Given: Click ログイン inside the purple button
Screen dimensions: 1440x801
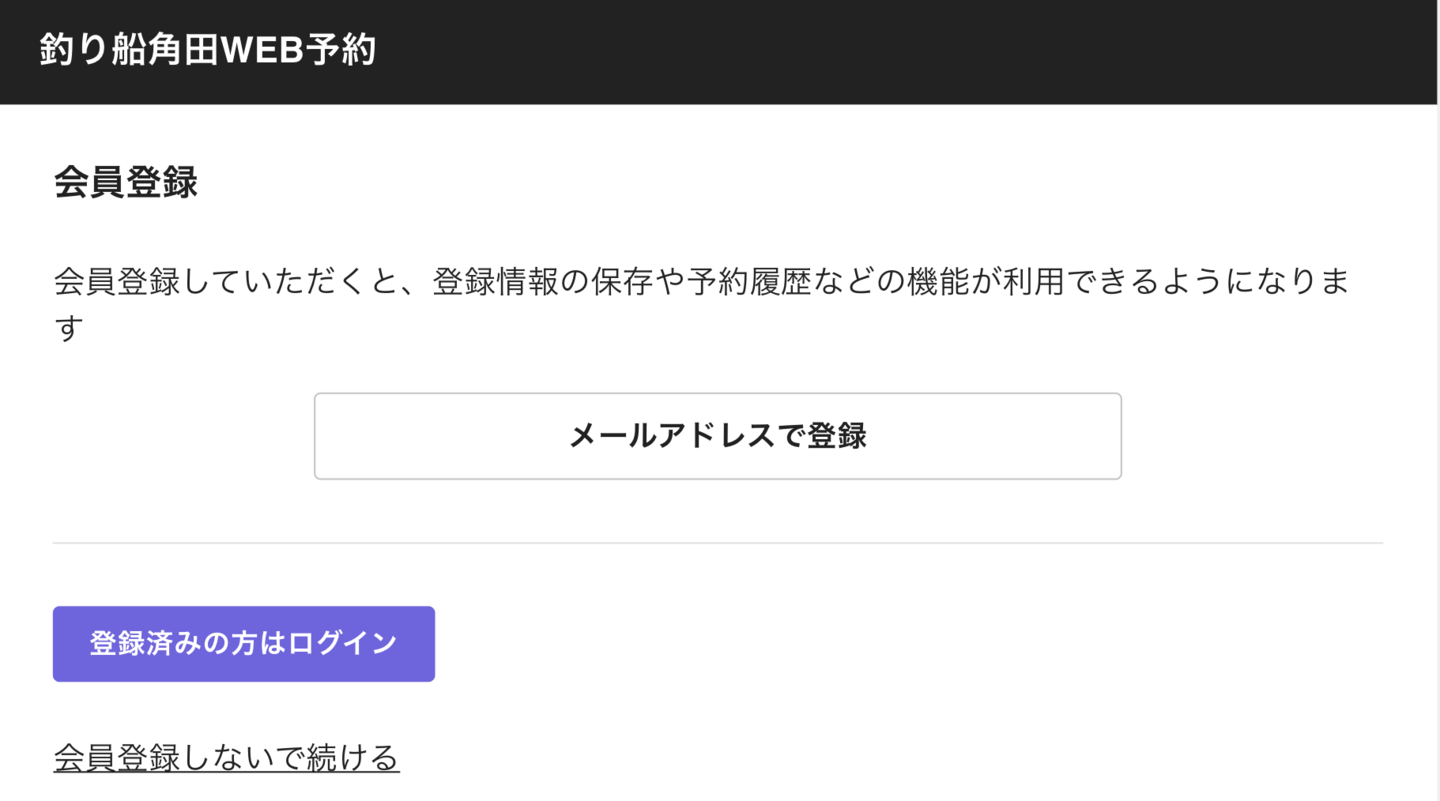Looking at the screenshot, I should [343, 644].
